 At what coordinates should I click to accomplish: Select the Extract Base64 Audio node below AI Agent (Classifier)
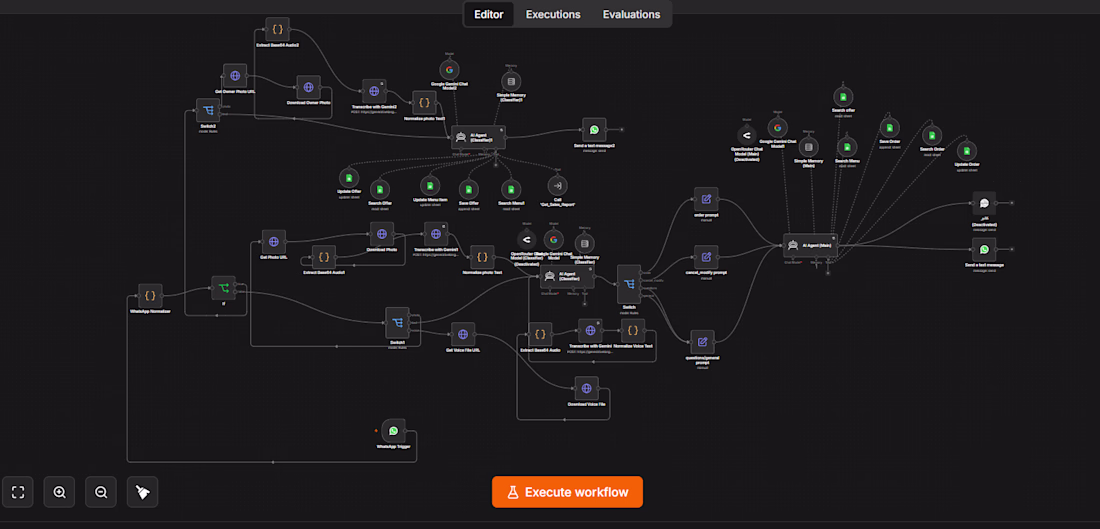pos(539,334)
